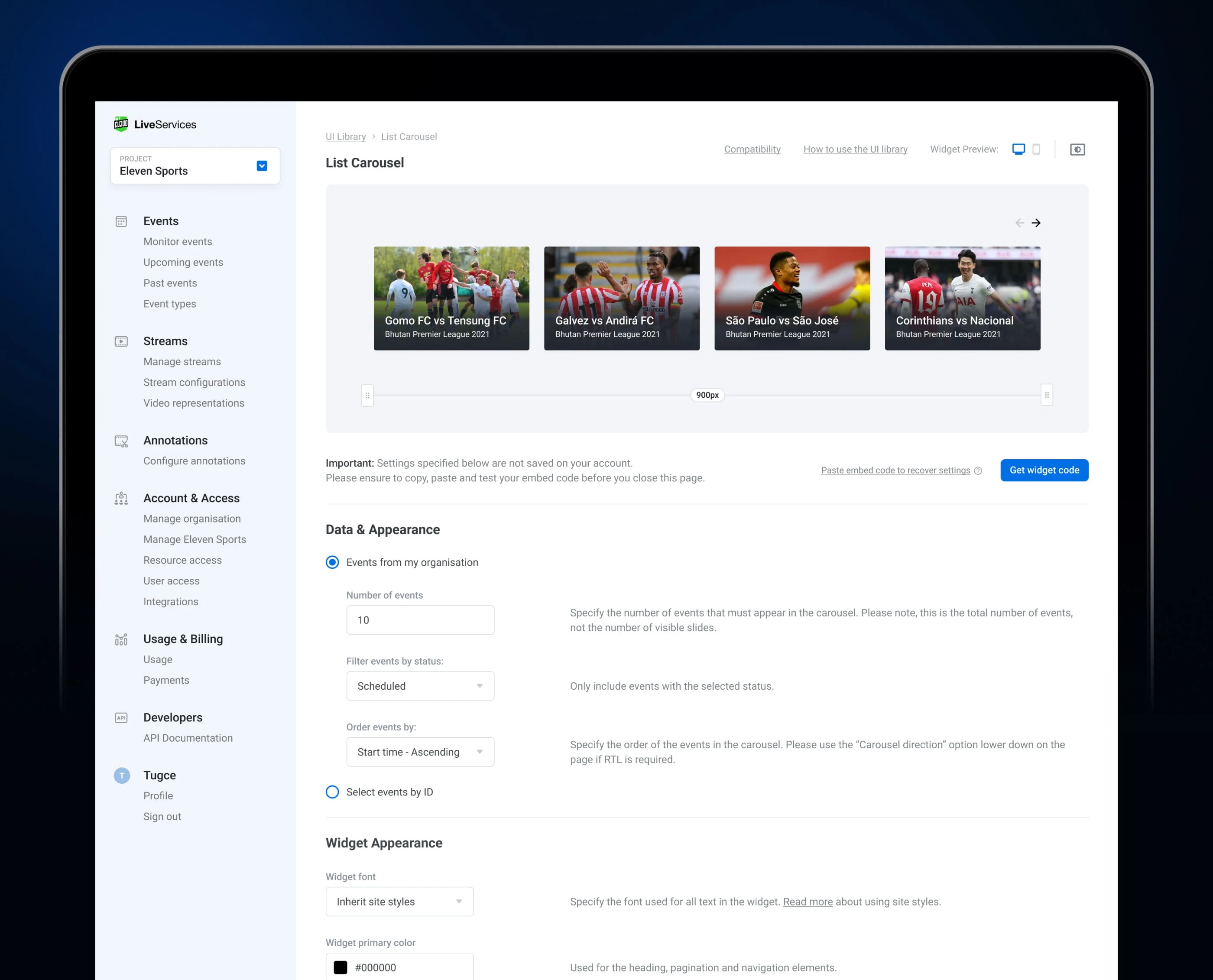
Task: Click the carousel previous arrow
Action: click(x=1019, y=223)
